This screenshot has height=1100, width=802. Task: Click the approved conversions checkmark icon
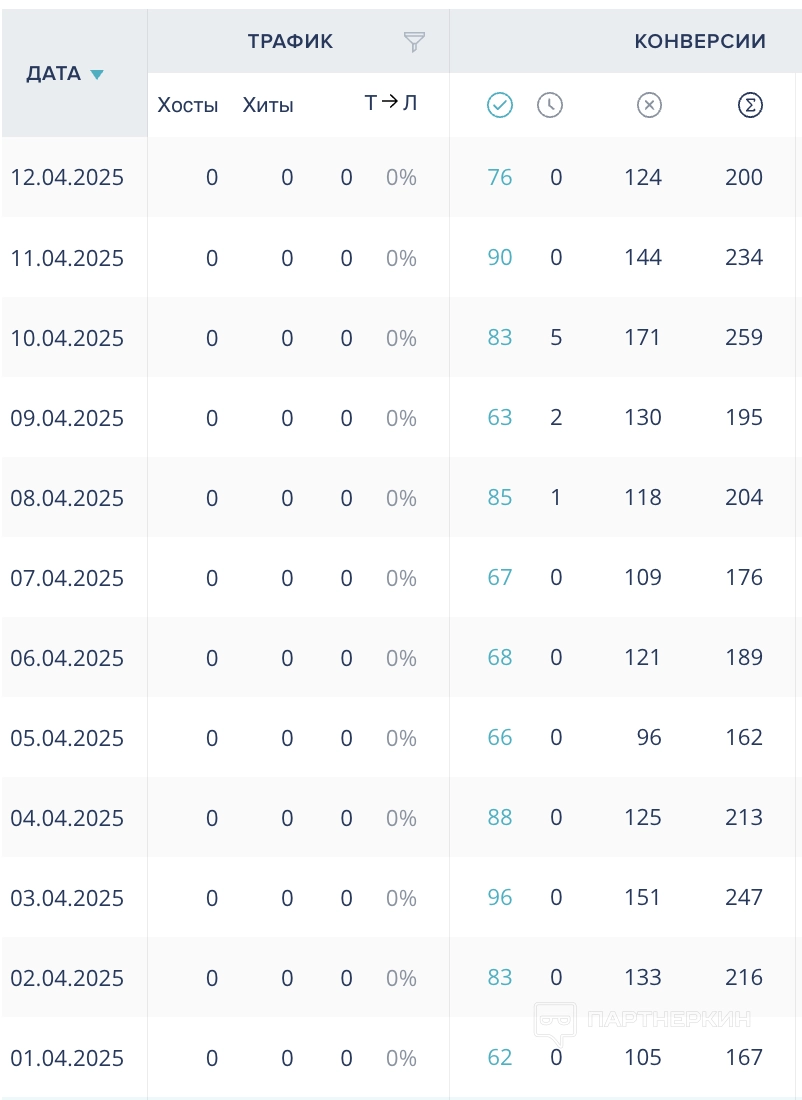500,105
